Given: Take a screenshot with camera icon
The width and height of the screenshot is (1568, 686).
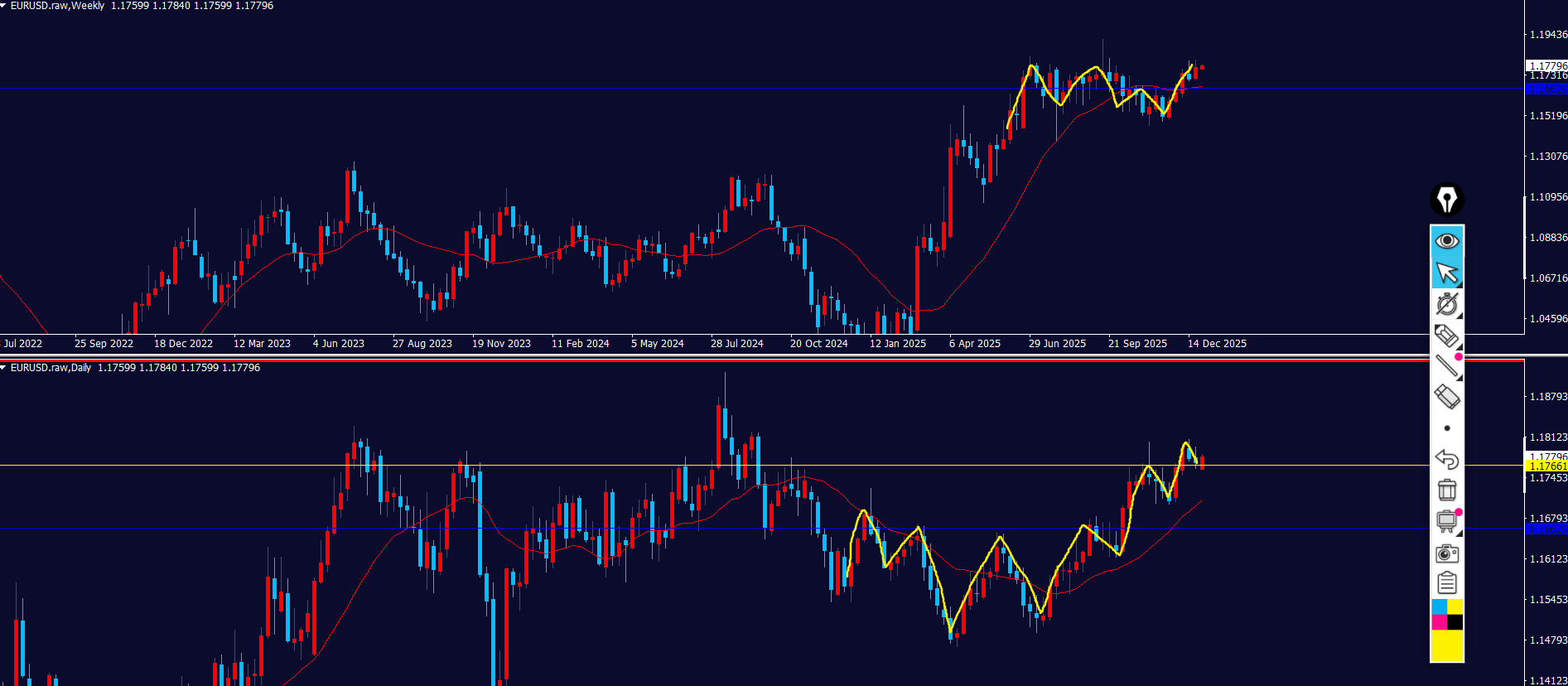Looking at the screenshot, I should (1446, 553).
